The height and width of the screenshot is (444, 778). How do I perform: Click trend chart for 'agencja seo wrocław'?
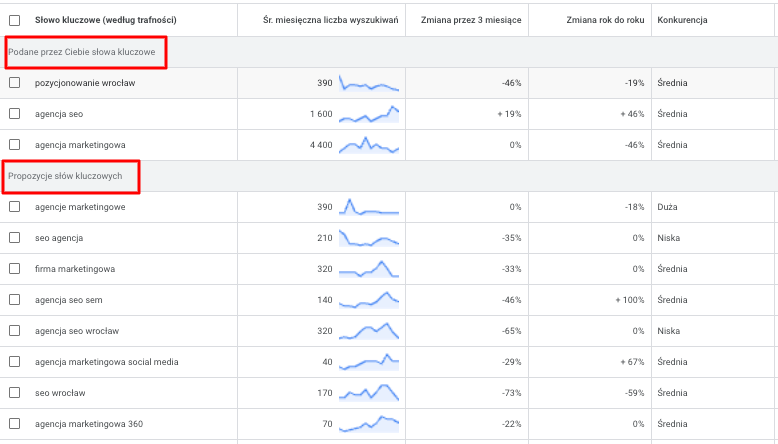[369, 331]
